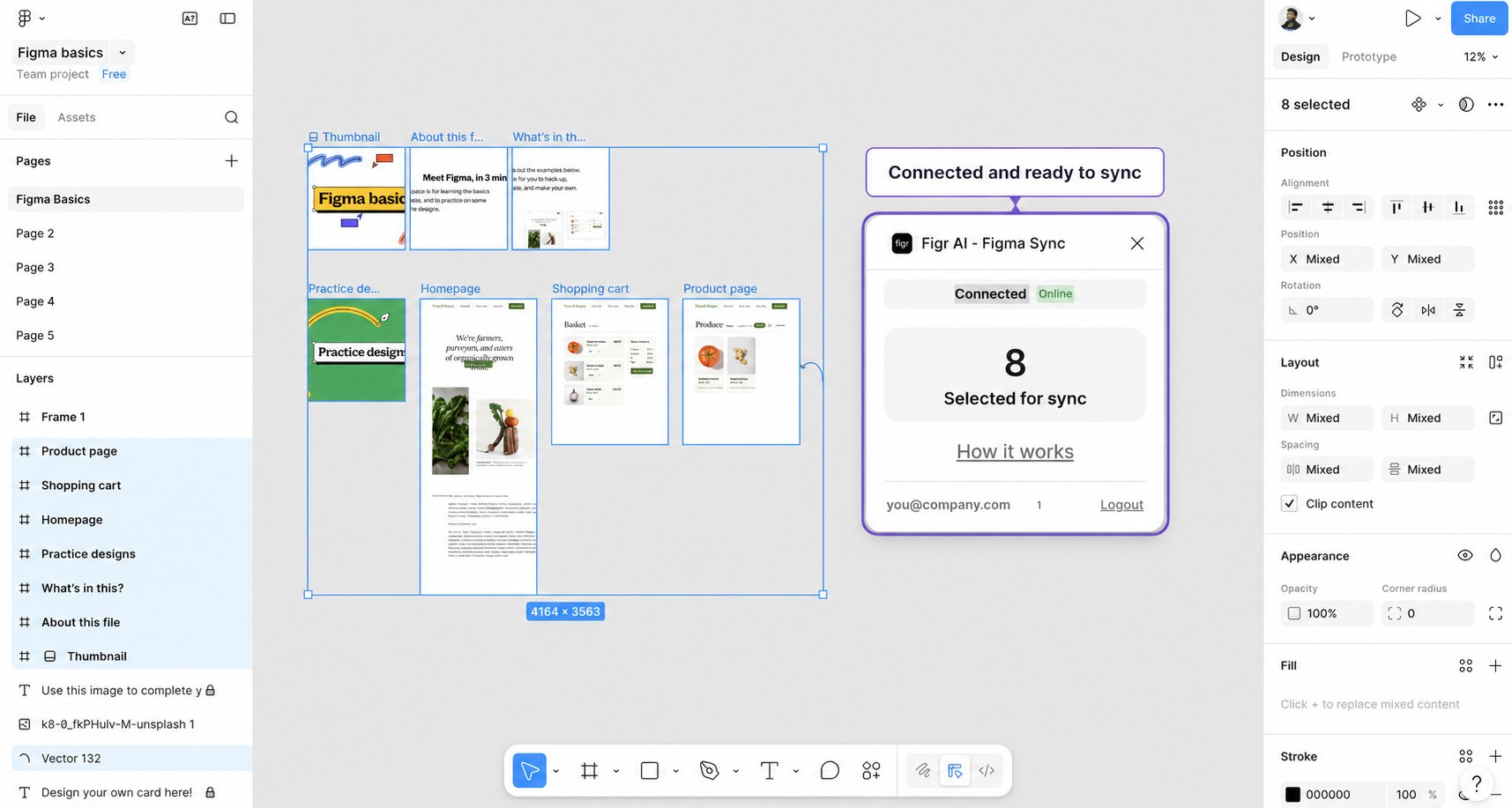The height and width of the screenshot is (808, 1512).
Task: Expand the Pen tool options chevron
Action: point(735,771)
